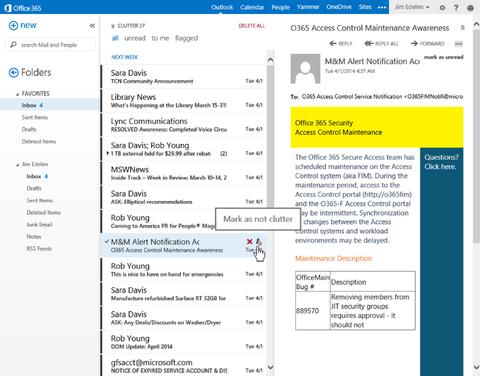Open Sara Davis Any Deals on Washer/Dryer message
The image size is (480, 376).
184,318
